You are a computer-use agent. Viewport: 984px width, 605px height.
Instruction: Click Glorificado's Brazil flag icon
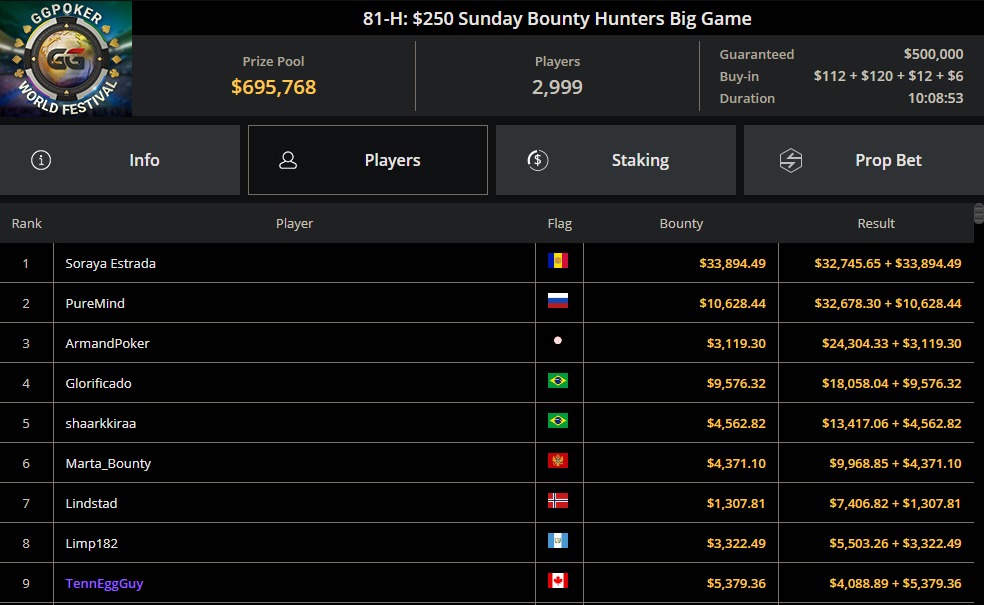558,380
